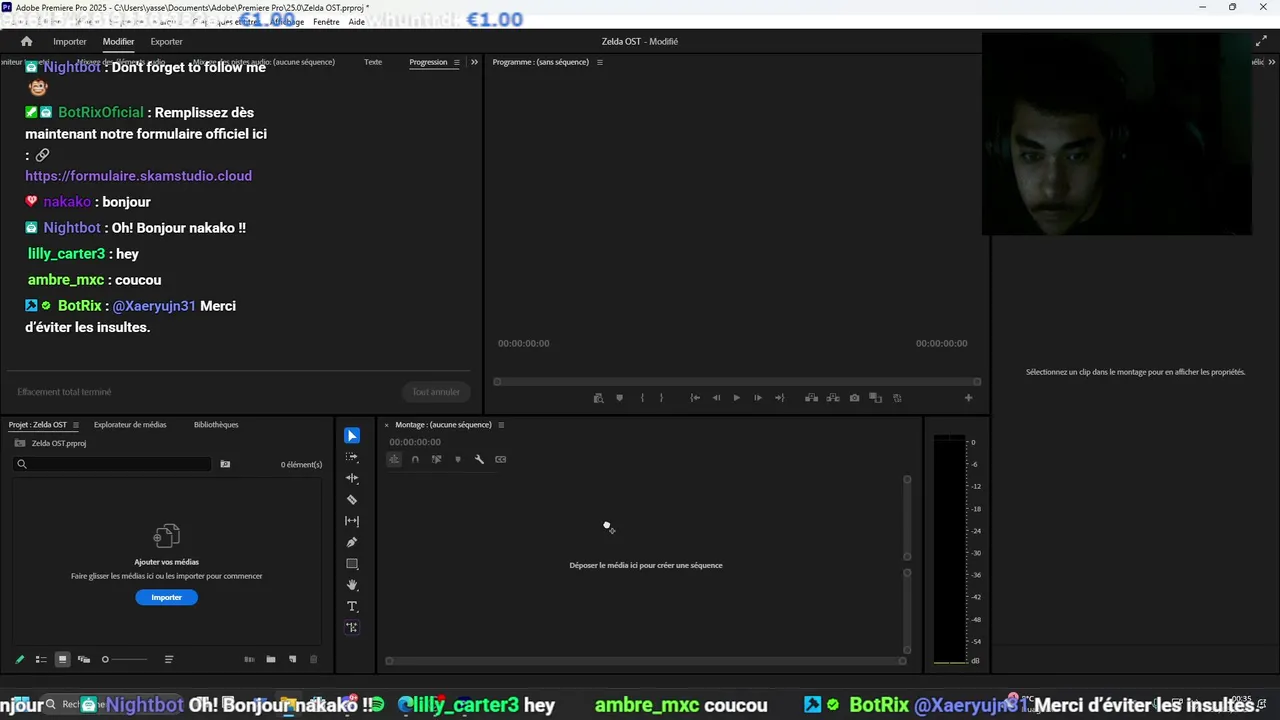The width and height of the screenshot is (1280, 720).
Task: Click the trash Delete icon in Project panel
Action: click(313, 659)
